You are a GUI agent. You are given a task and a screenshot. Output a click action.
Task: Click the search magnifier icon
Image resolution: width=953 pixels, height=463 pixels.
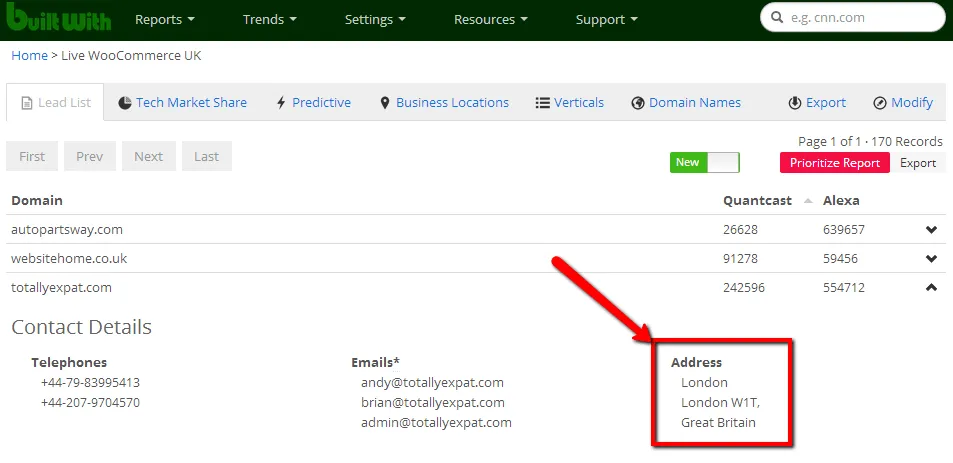776,18
